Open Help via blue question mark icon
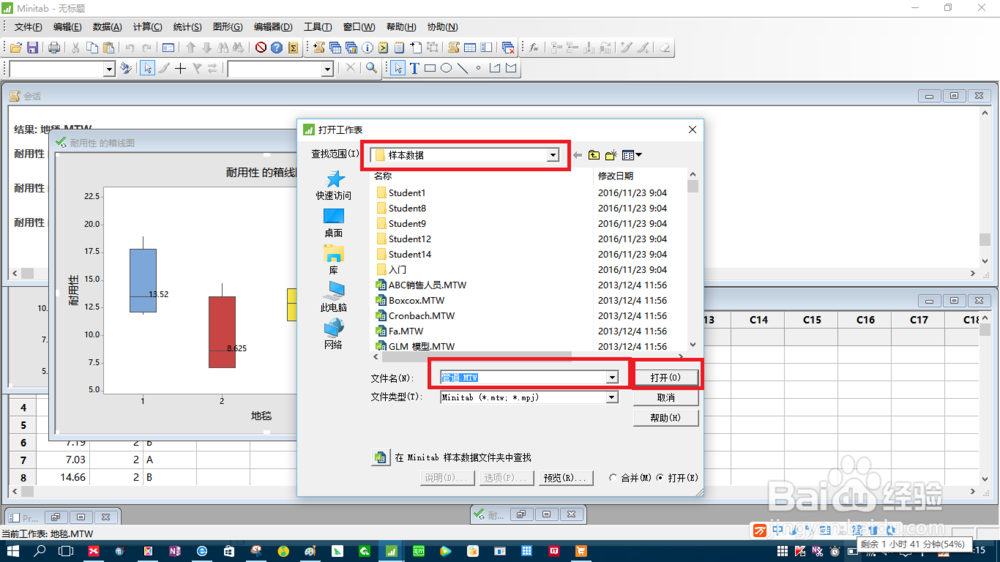 [276, 48]
